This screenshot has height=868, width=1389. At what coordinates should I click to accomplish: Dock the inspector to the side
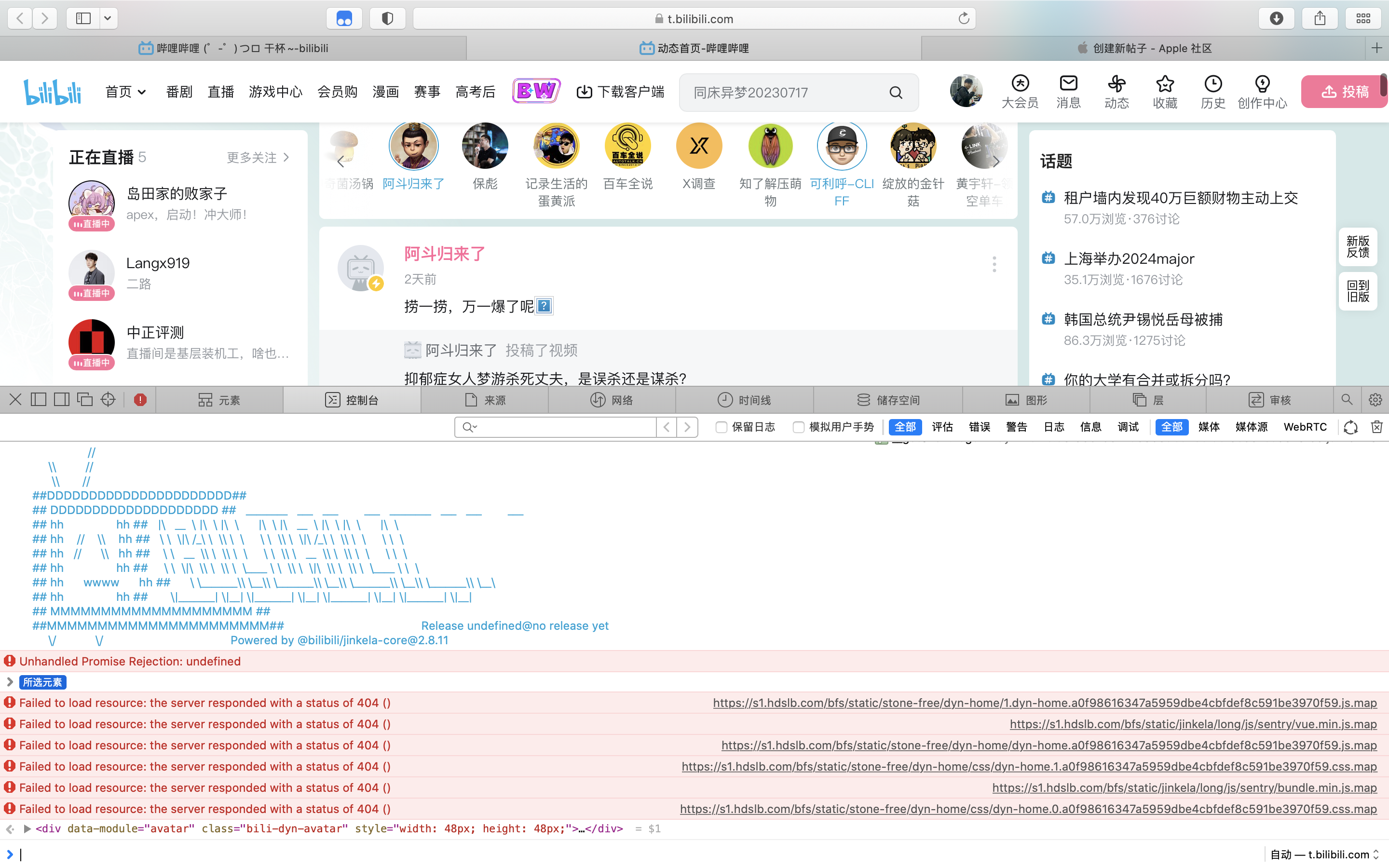pos(61,400)
